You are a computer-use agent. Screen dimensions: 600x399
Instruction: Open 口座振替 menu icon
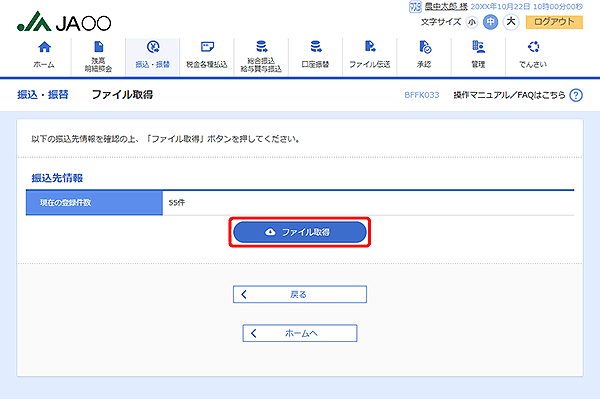[x=316, y=46]
